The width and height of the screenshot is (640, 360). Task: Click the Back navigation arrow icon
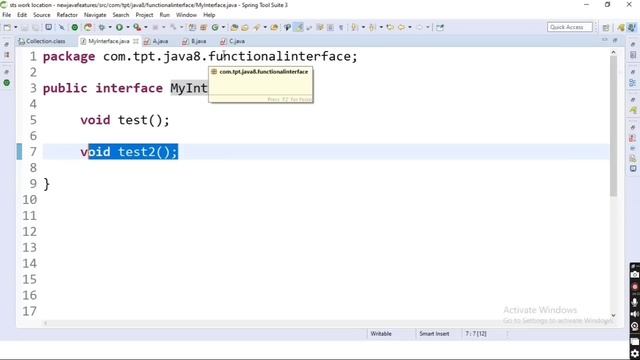point(401,27)
